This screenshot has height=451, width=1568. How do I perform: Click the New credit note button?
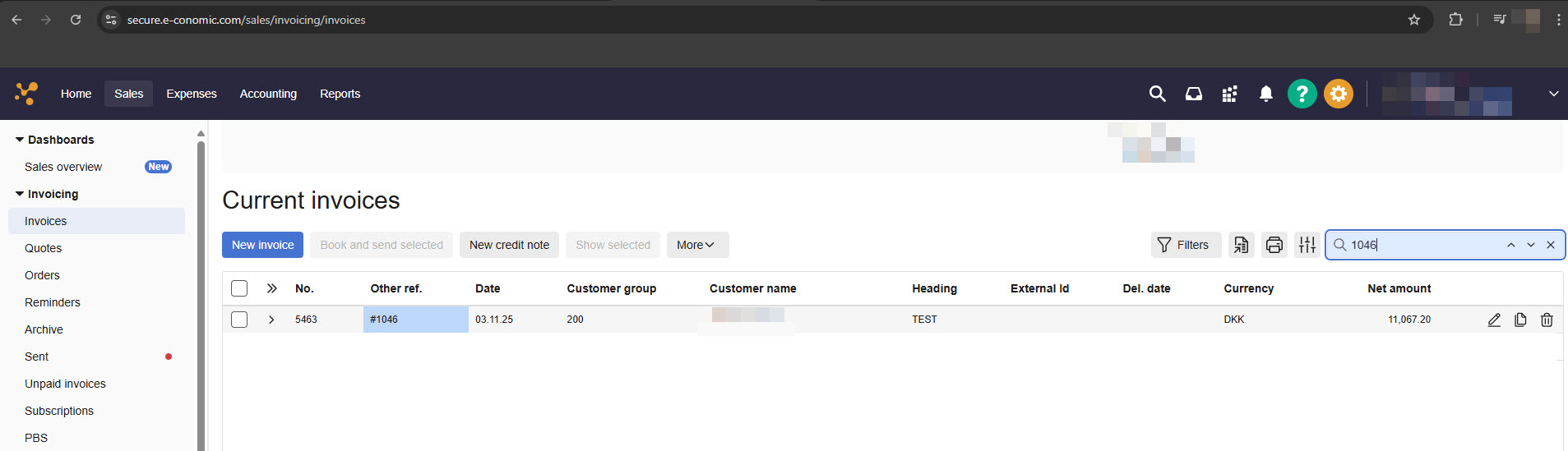509,245
